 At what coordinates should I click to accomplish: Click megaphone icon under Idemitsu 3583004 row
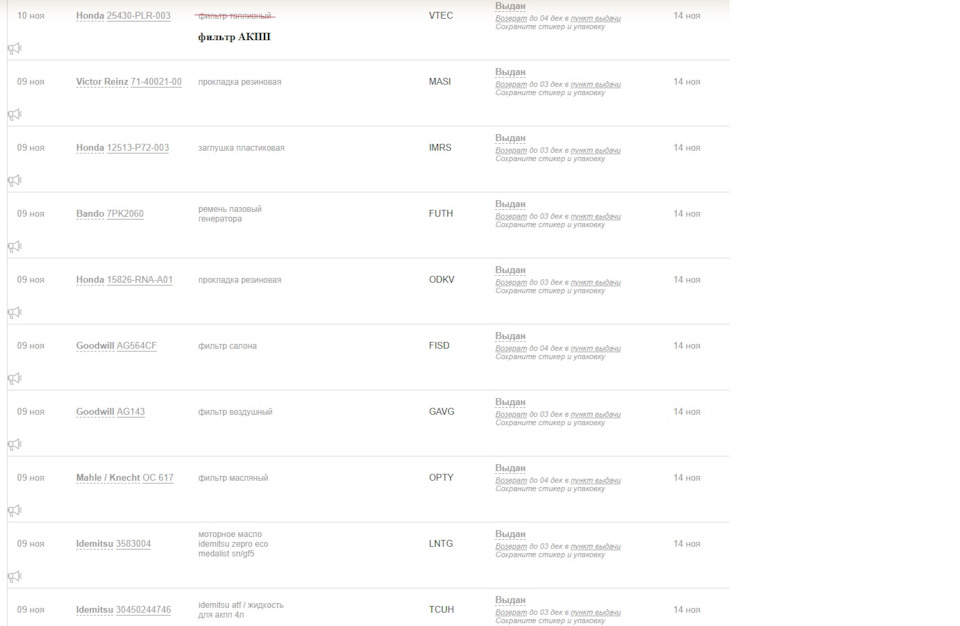click(15, 577)
